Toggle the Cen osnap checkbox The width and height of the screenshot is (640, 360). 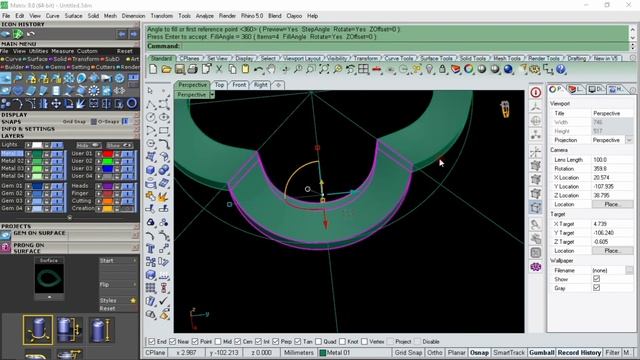tap(238, 342)
